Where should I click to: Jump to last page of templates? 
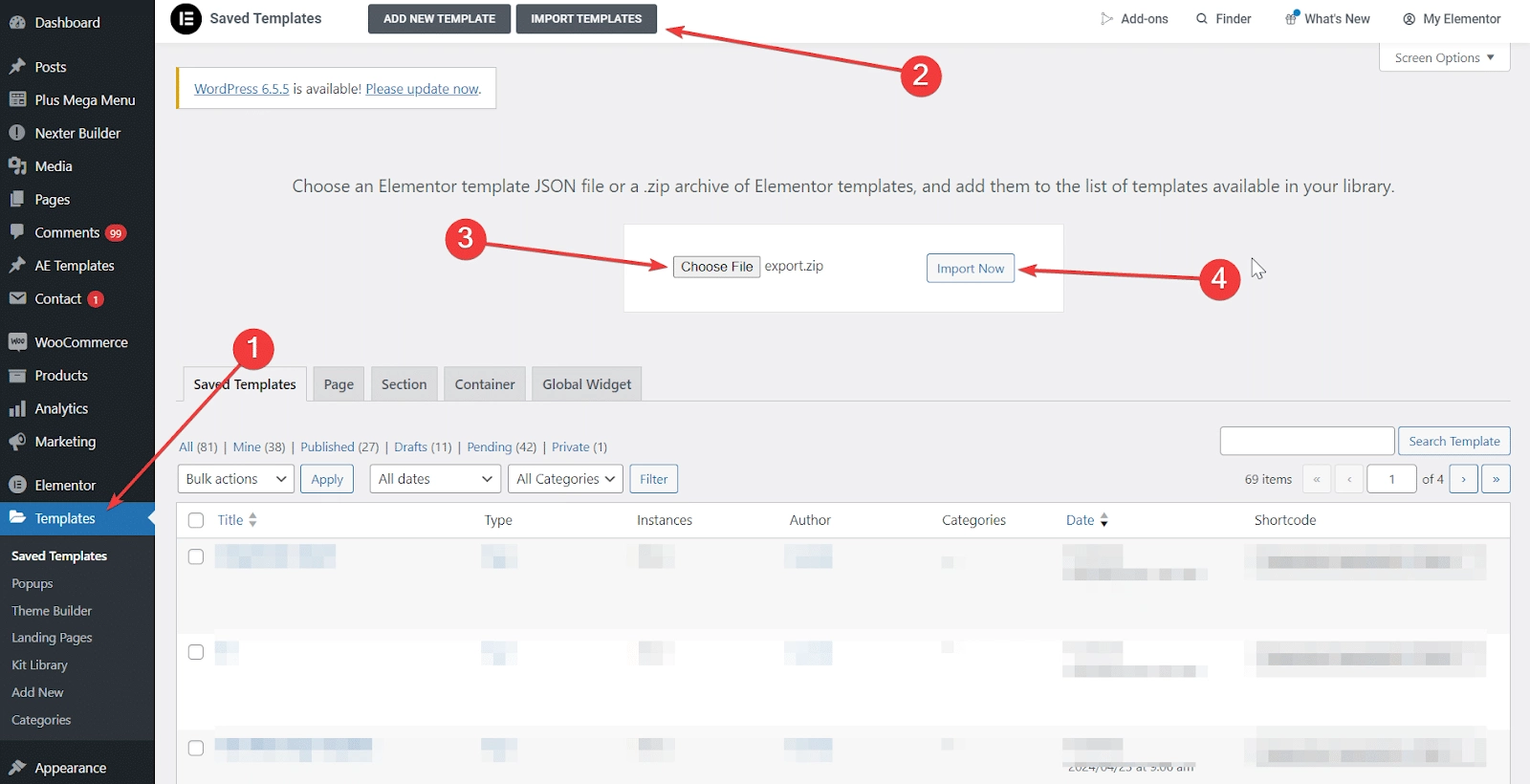pos(1496,479)
